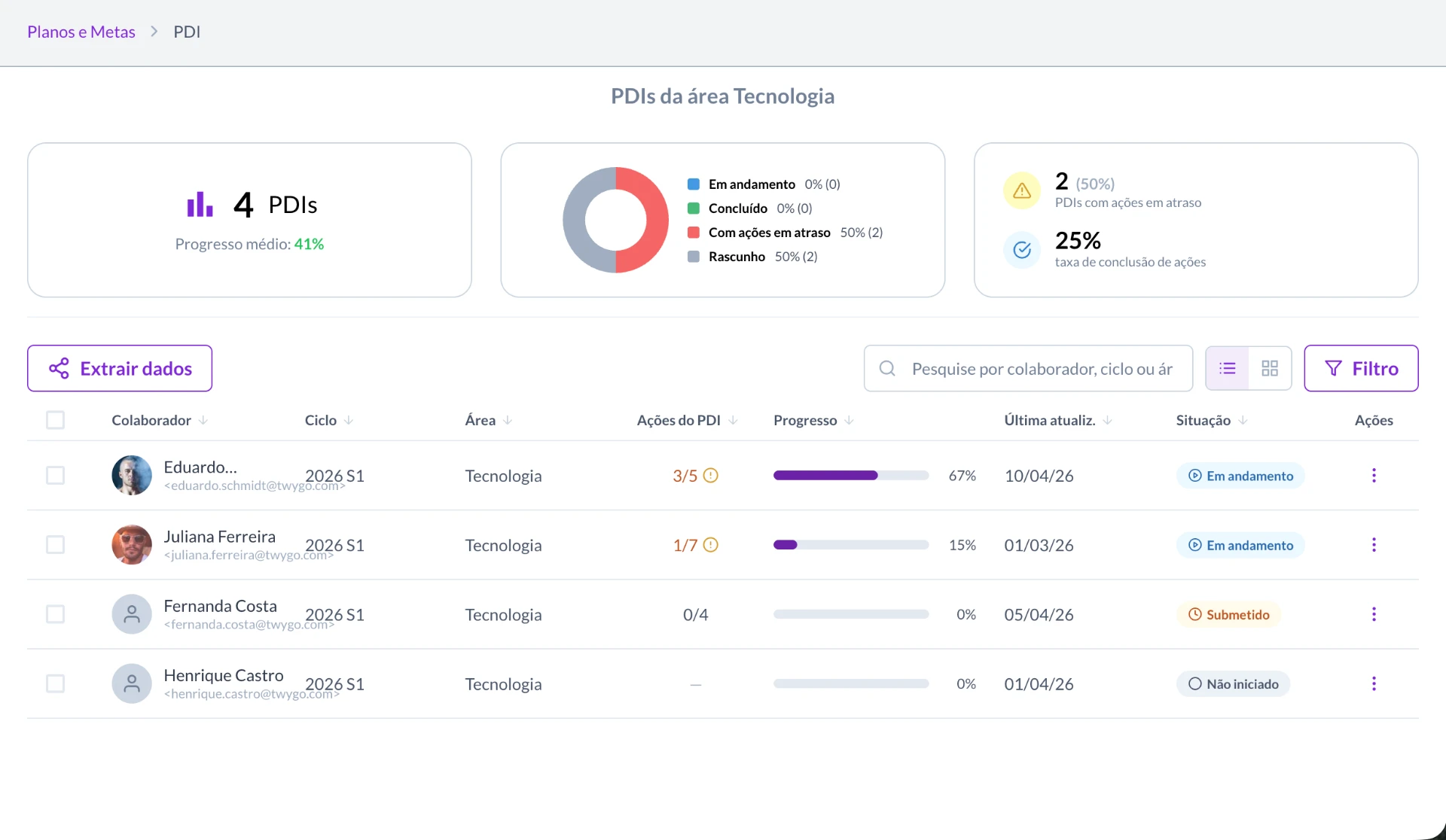
Task: Sort by Colaborador column
Action: (160, 420)
